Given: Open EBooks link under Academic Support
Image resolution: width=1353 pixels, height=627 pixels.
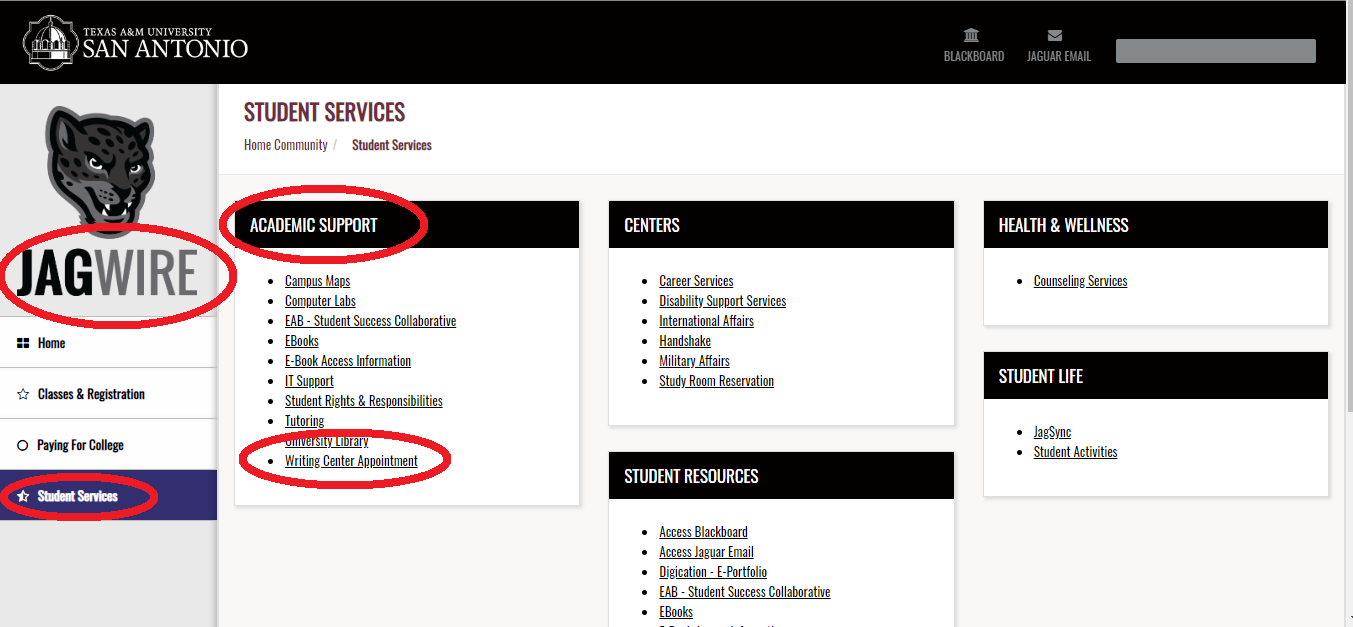Looking at the screenshot, I should 302,341.
